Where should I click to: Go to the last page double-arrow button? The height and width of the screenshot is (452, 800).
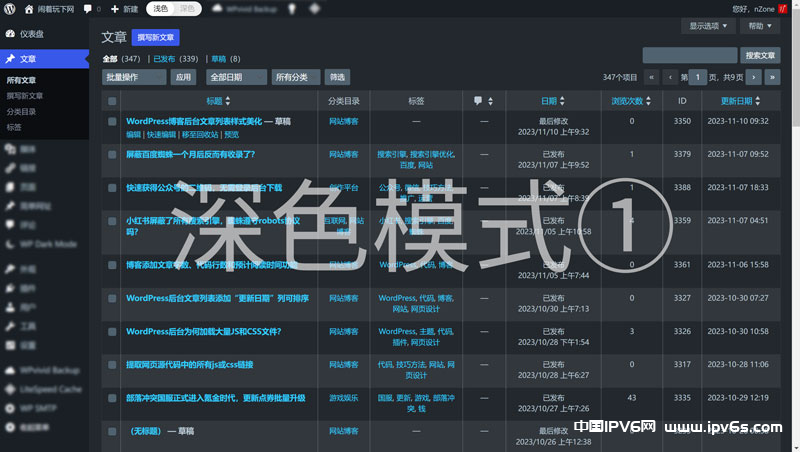click(772, 77)
